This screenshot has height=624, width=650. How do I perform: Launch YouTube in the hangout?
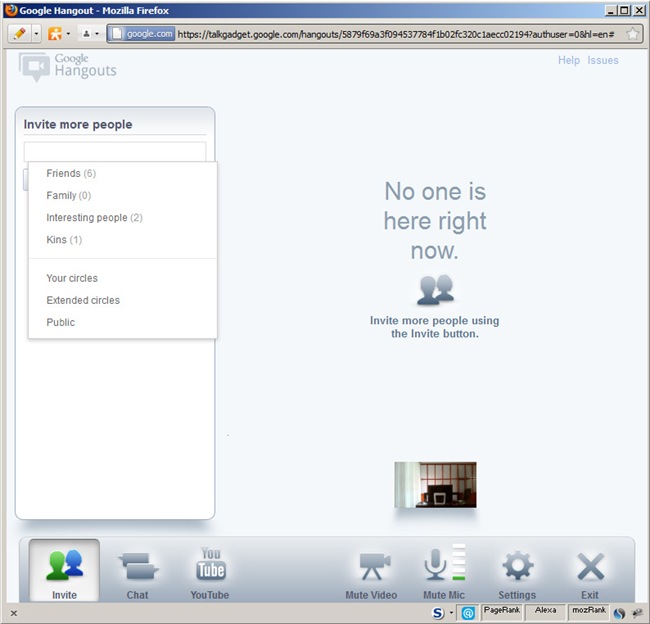pos(210,574)
